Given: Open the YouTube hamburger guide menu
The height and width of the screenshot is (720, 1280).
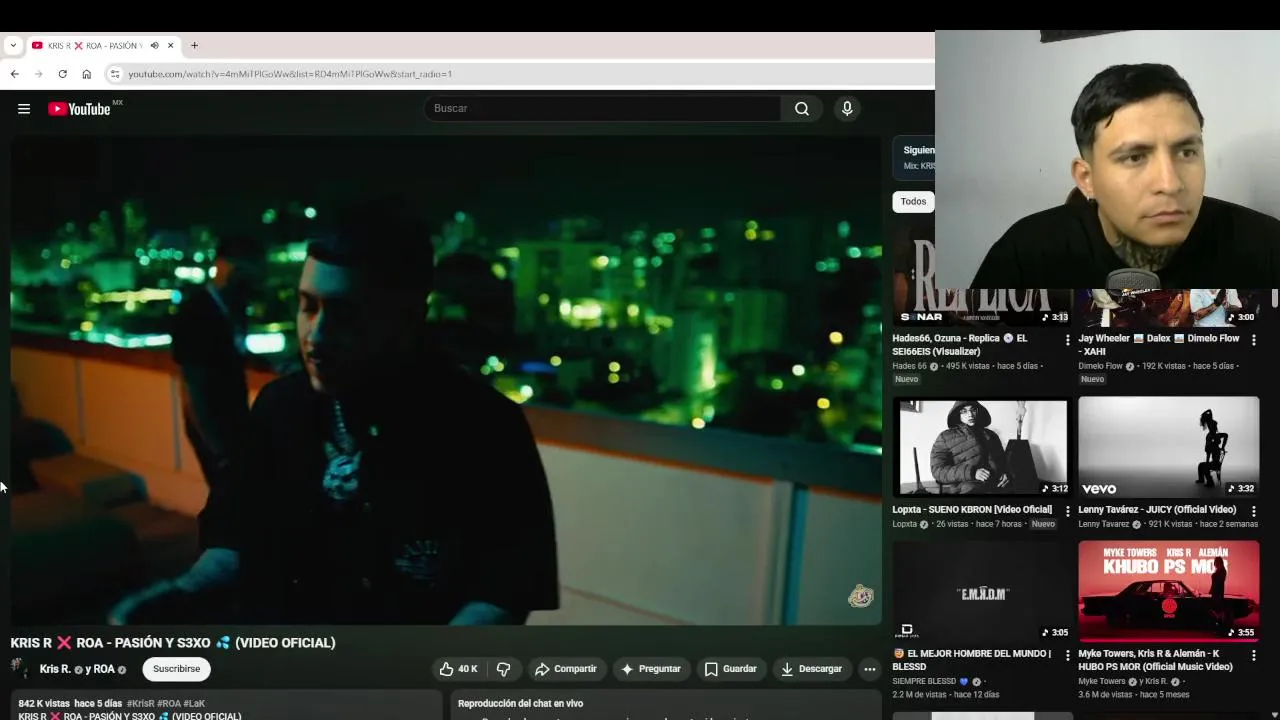Looking at the screenshot, I should tap(24, 109).
